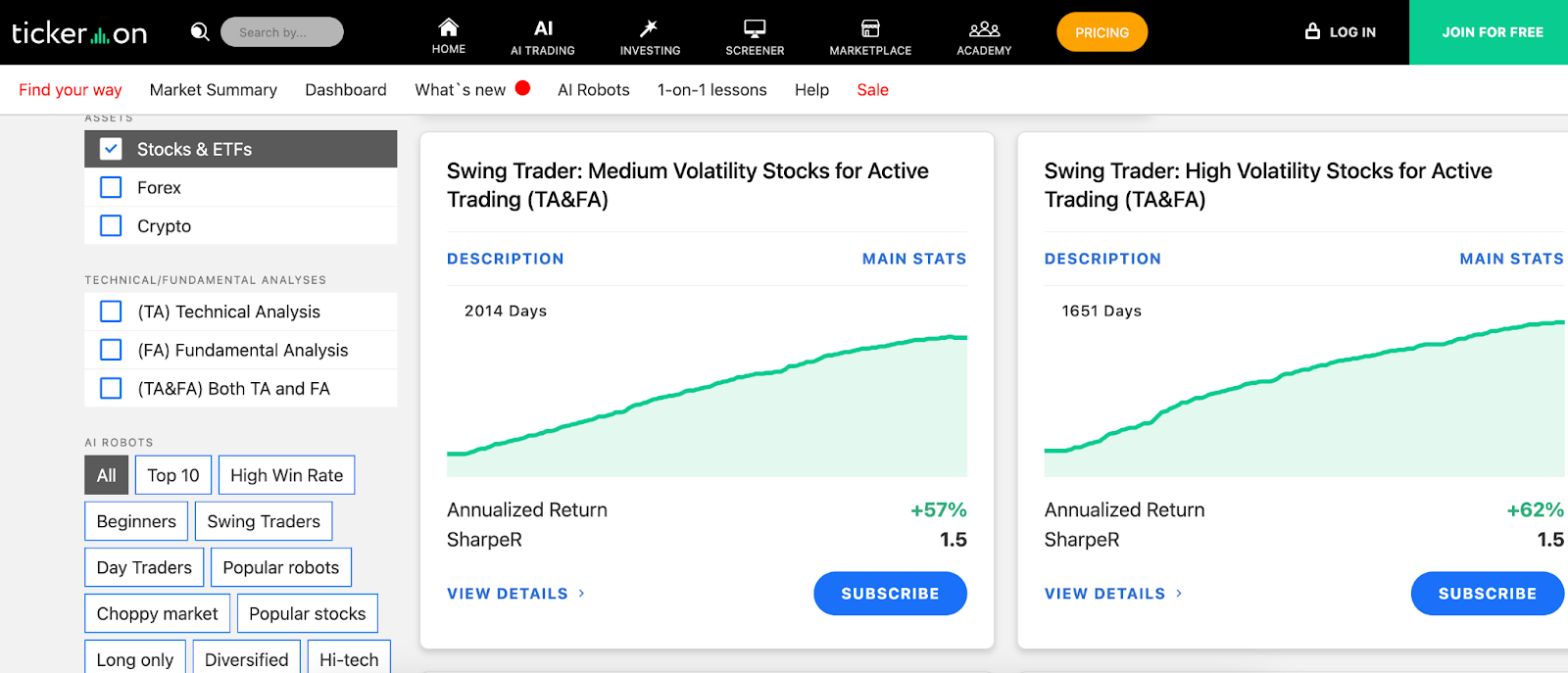Viewport: 1568px width, 673px height.
Task: Switch to the MAIN STATS tab
Action: pyautogui.click(x=913, y=258)
